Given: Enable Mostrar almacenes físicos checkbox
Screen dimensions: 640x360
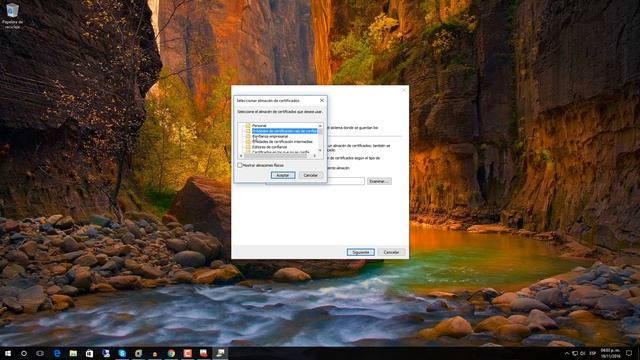Looking at the screenshot, I should pos(240,165).
